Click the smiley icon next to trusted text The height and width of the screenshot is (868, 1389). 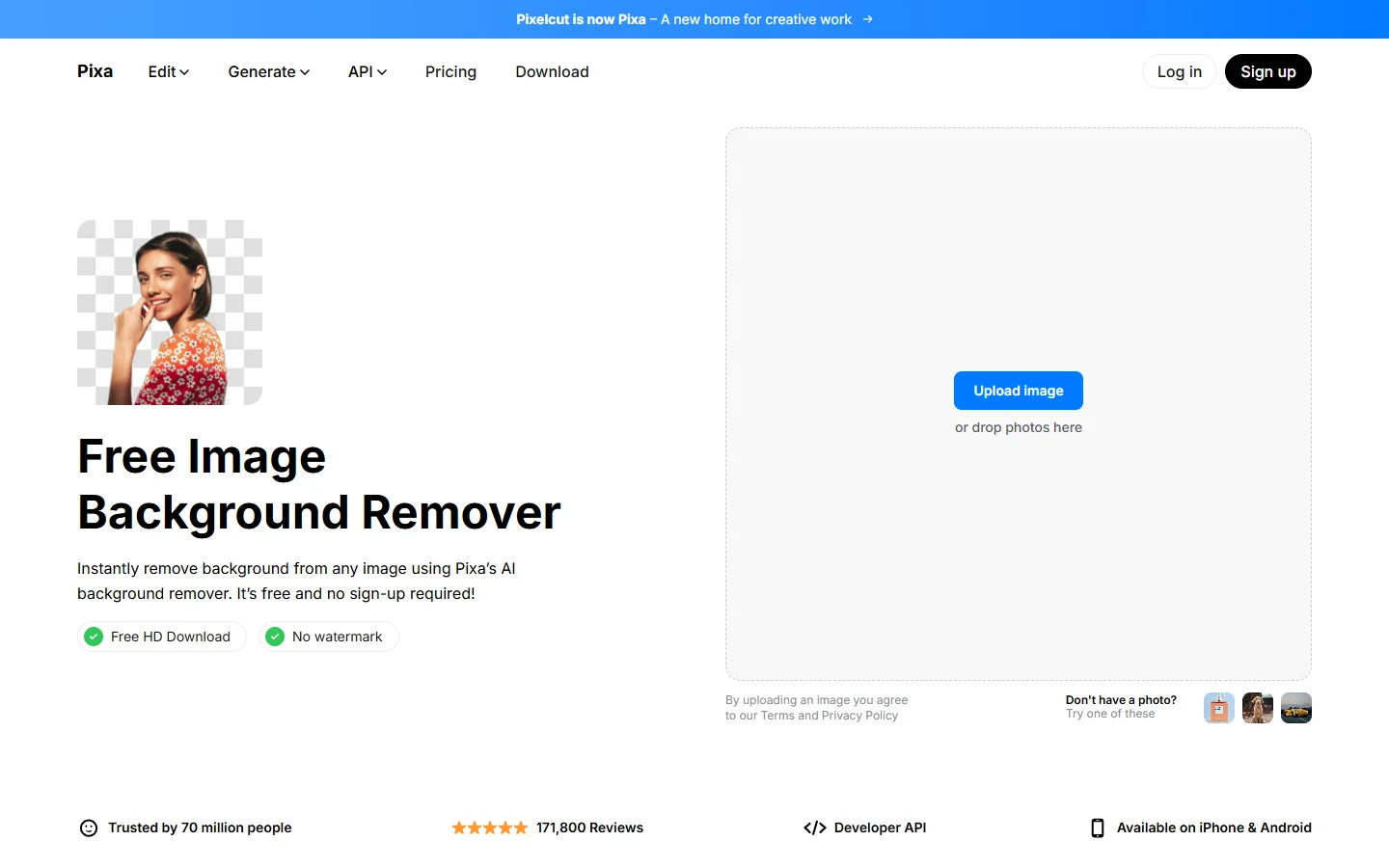(89, 827)
